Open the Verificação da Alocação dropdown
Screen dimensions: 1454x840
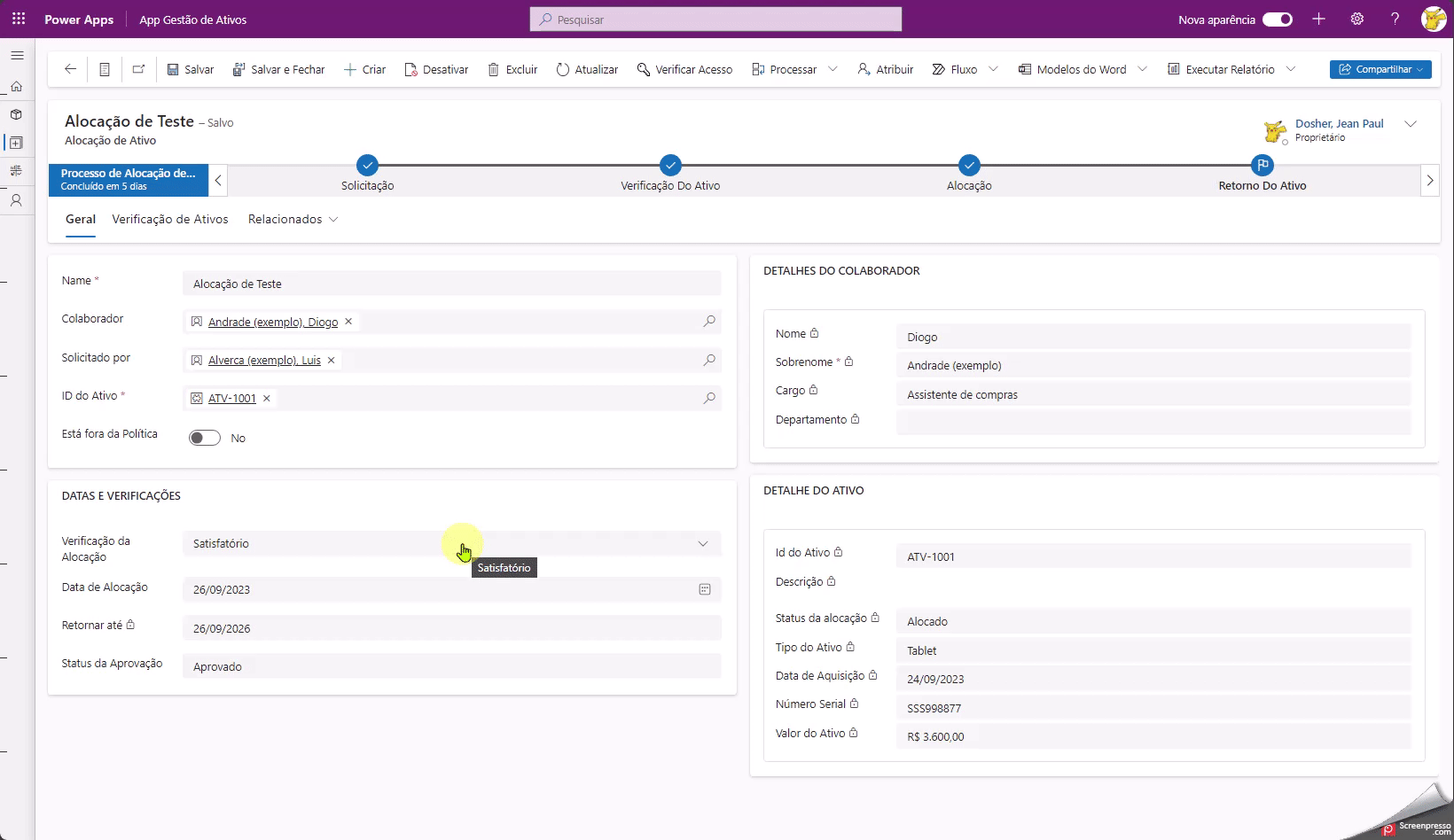pyautogui.click(x=704, y=543)
